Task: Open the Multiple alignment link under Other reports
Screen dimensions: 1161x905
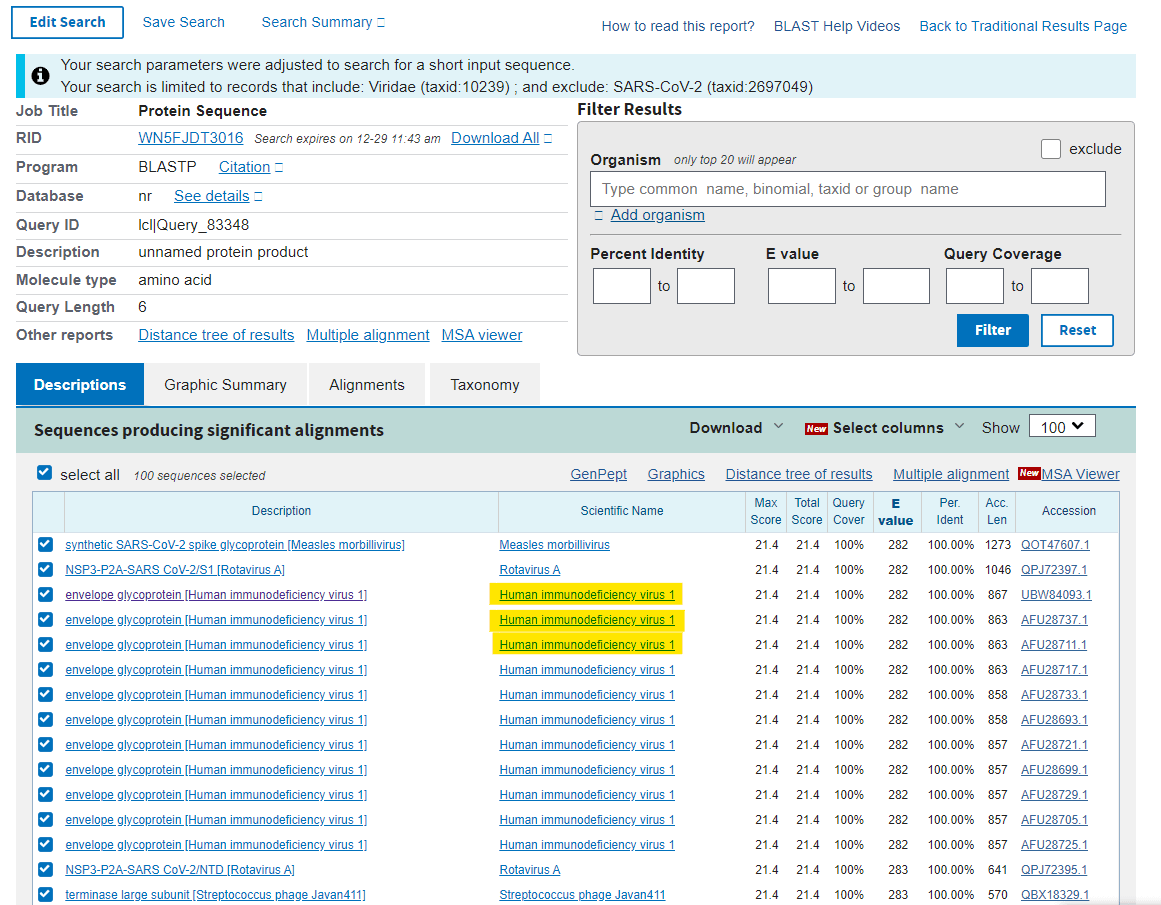Action: point(368,335)
